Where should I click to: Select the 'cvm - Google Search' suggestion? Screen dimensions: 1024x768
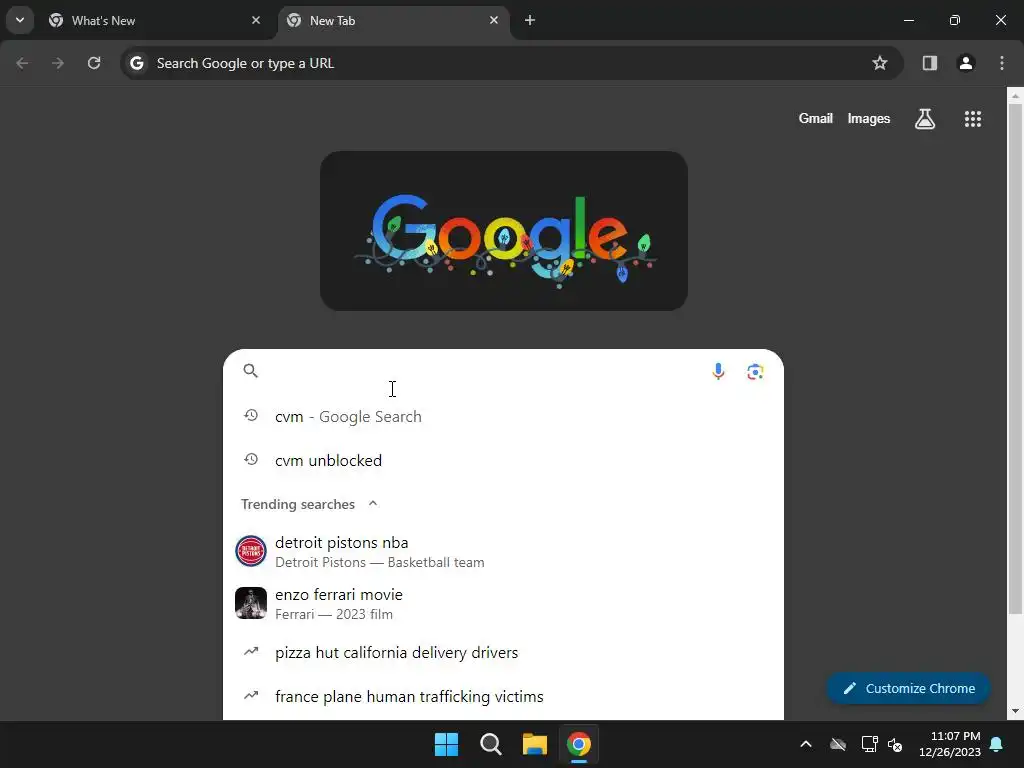pyautogui.click(x=504, y=417)
